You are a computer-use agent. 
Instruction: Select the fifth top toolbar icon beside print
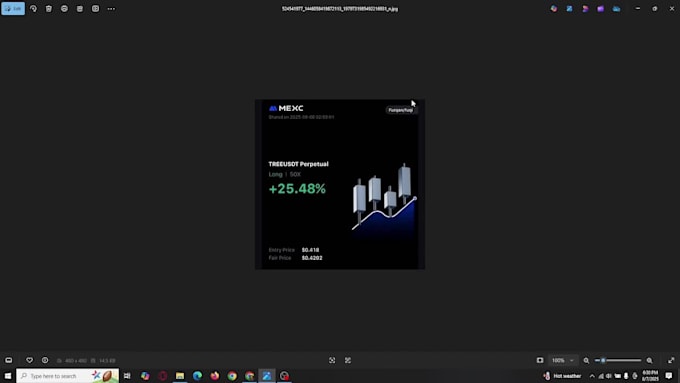[x=80, y=9]
